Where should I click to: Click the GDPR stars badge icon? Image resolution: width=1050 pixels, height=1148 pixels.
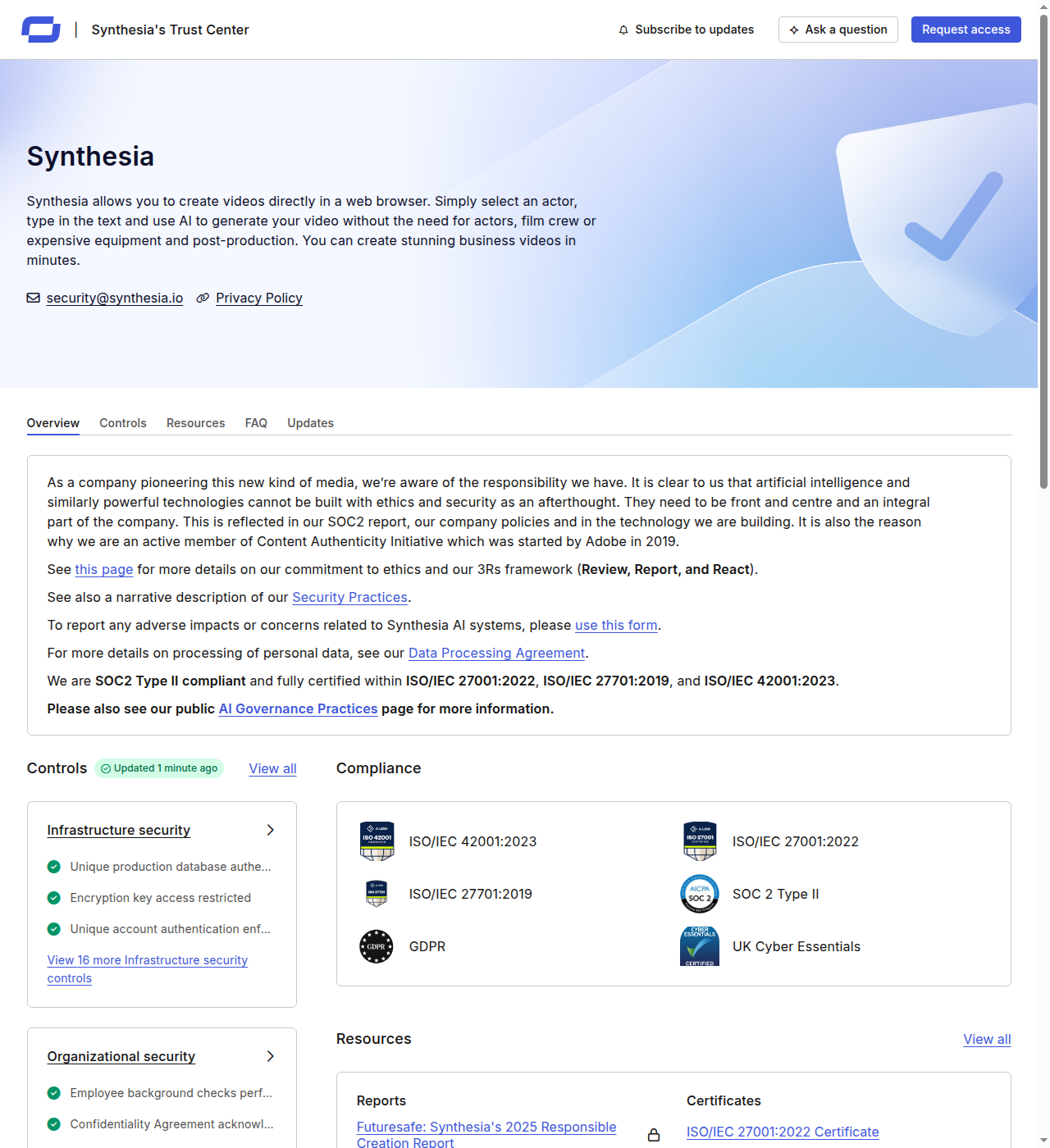click(x=377, y=946)
